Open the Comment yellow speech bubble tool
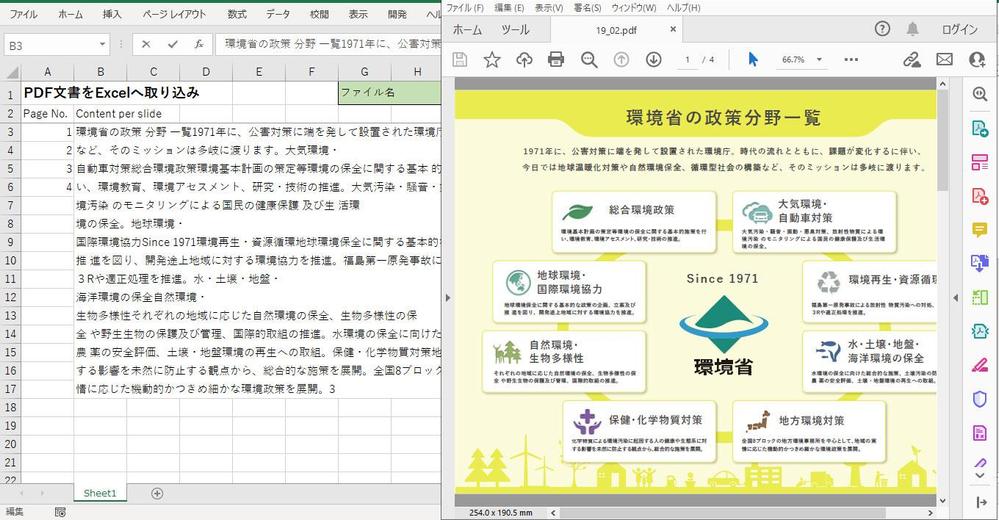Screen dimensions: 999x520 [x=980, y=229]
